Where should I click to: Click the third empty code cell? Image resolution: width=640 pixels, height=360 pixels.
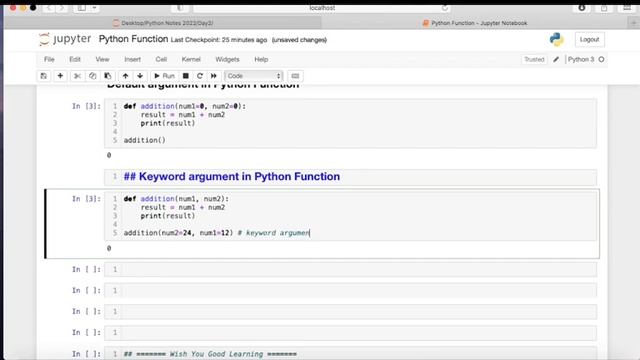click(350, 312)
